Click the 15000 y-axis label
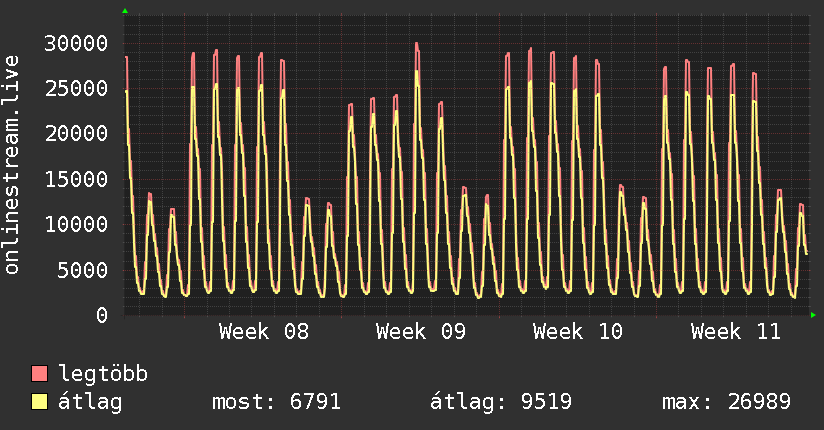Viewport: 824px width, 430px height. [x=76, y=179]
